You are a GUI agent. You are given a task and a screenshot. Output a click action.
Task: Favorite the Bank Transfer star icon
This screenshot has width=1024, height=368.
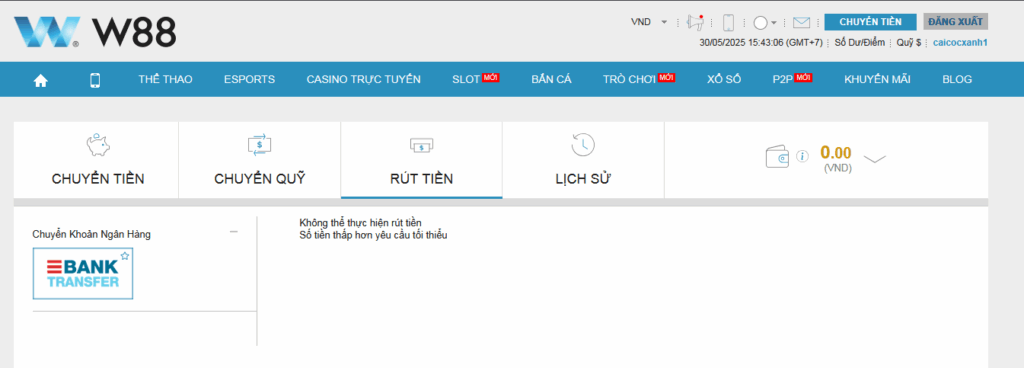tap(125, 256)
